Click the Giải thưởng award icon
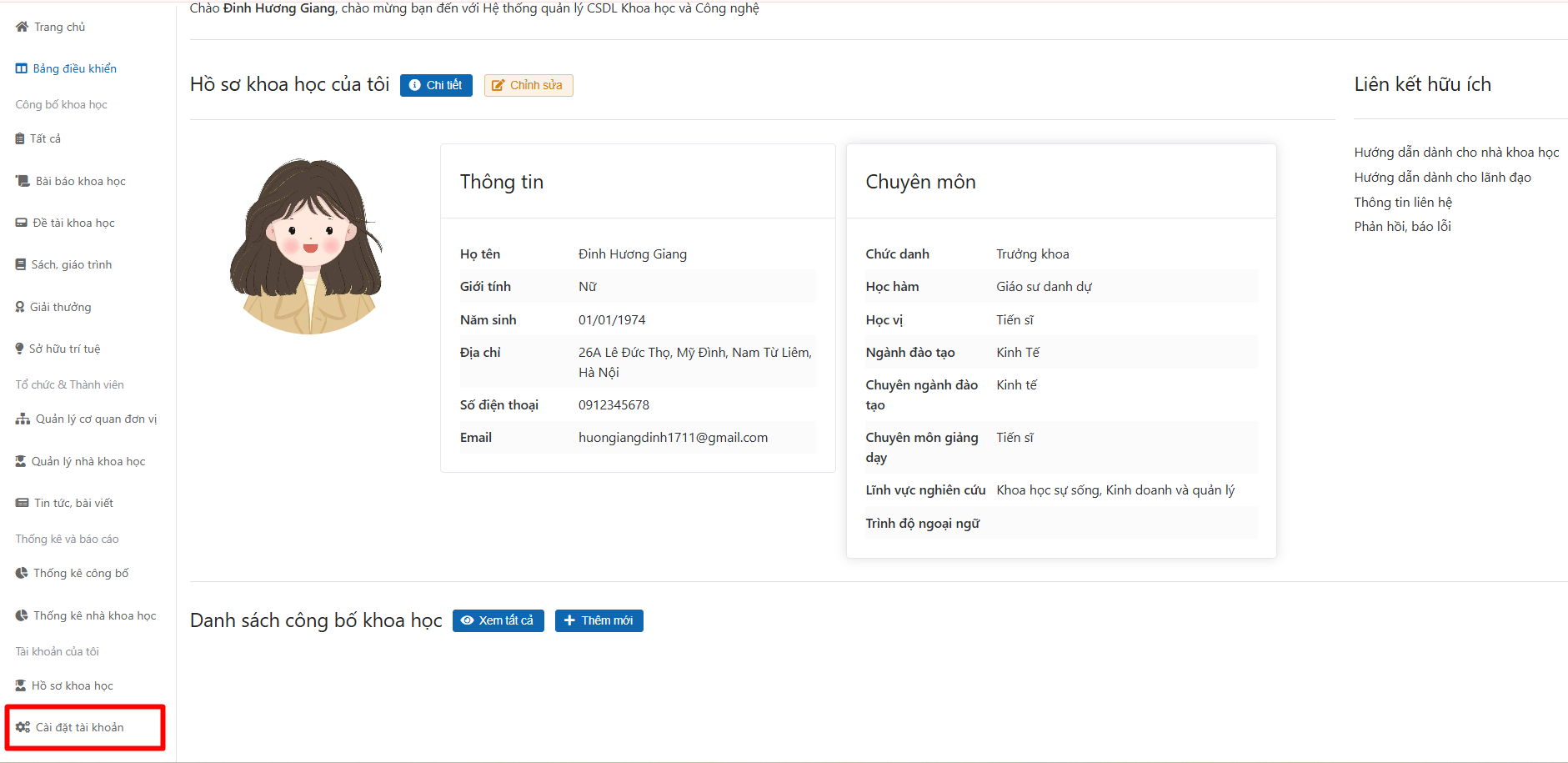1568x763 pixels. (x=20, y=307)
